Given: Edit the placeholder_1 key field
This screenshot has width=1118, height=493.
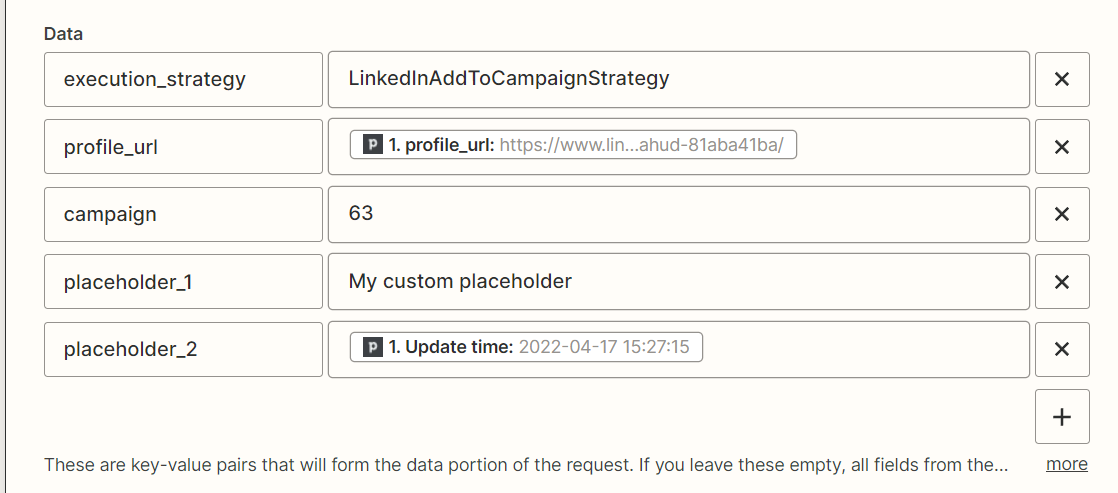Looking at the screenshot, I should tap(183, 282).
